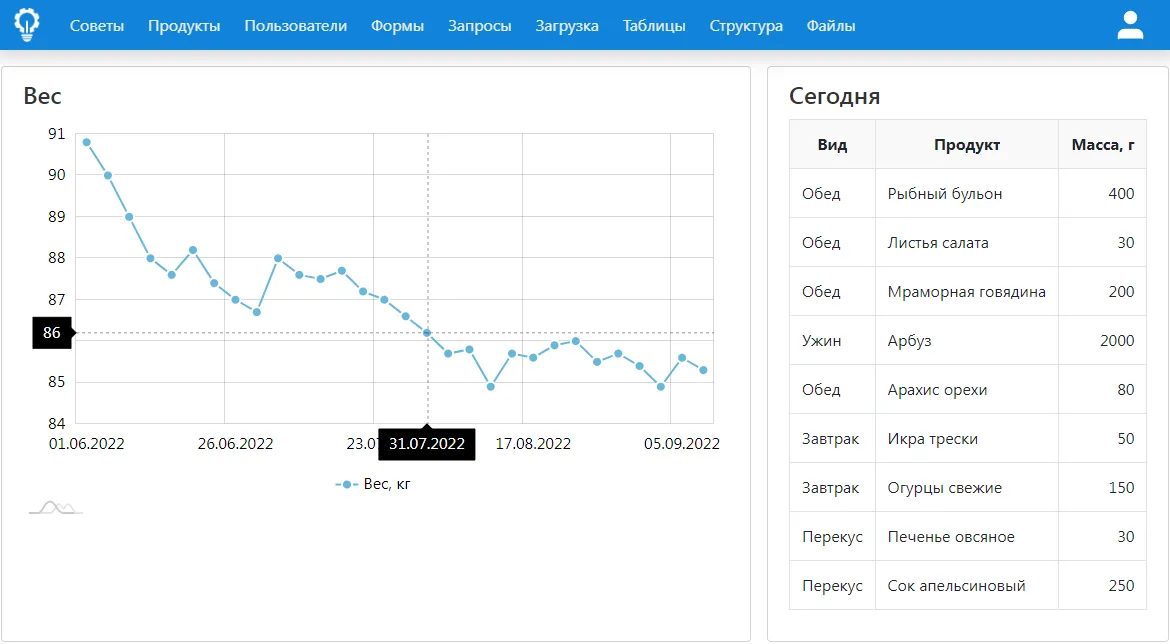The image size is (1170, 644).
Task: Click the 'Ужин' meal type cell
Action: [x=832, y=340]
